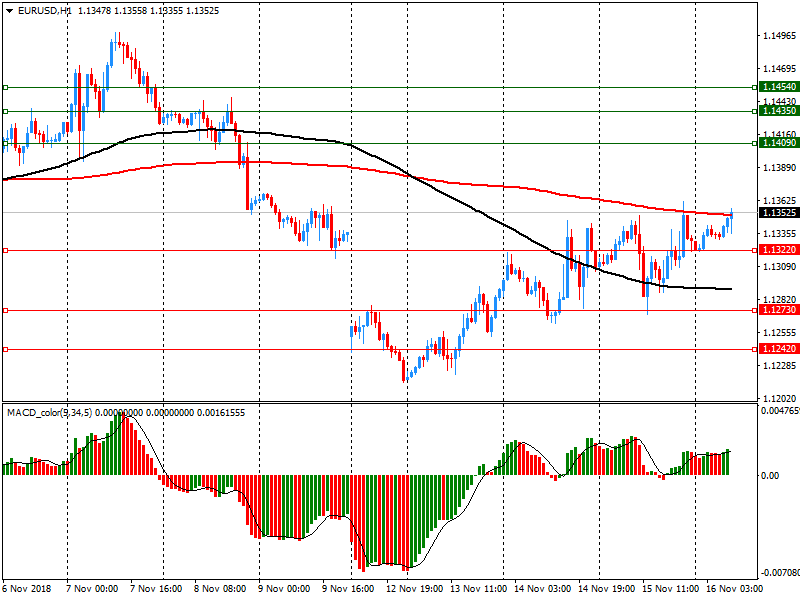This screenshot has width=800, height=600.
Task: Select the green 1.14350 price level tag
Action: pyautogui.click(x=777, y=111)
